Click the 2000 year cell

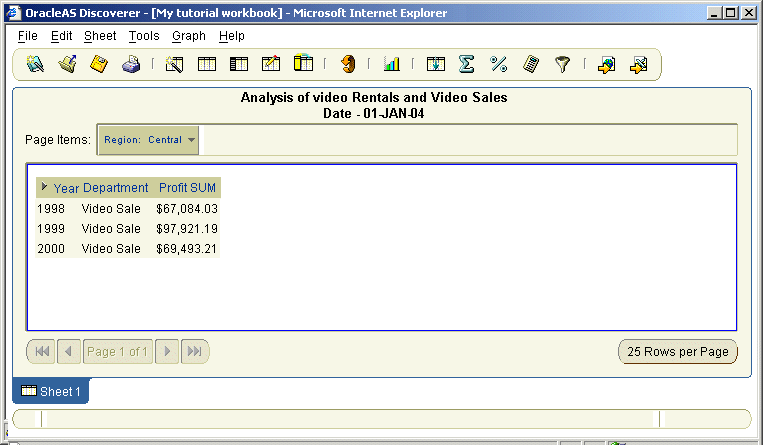coord(51,249)
